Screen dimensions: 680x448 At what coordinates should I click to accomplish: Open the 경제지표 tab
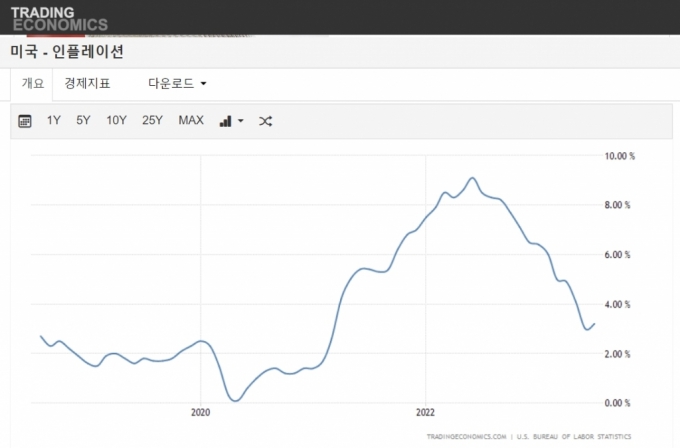pyautogui.click(x=87, y=83)
